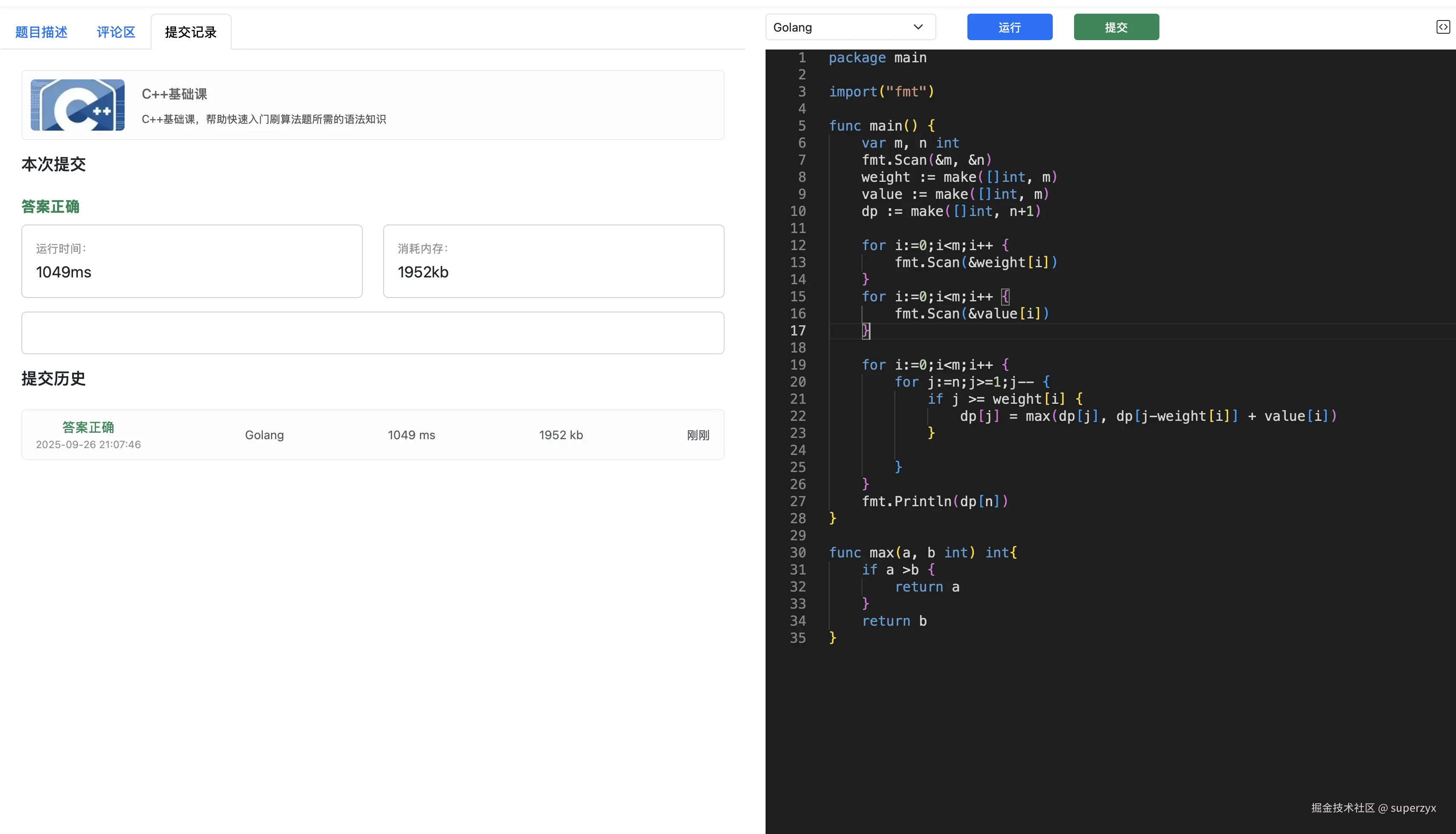Click the C++ course logo thumbnail

tap(77, 105)
